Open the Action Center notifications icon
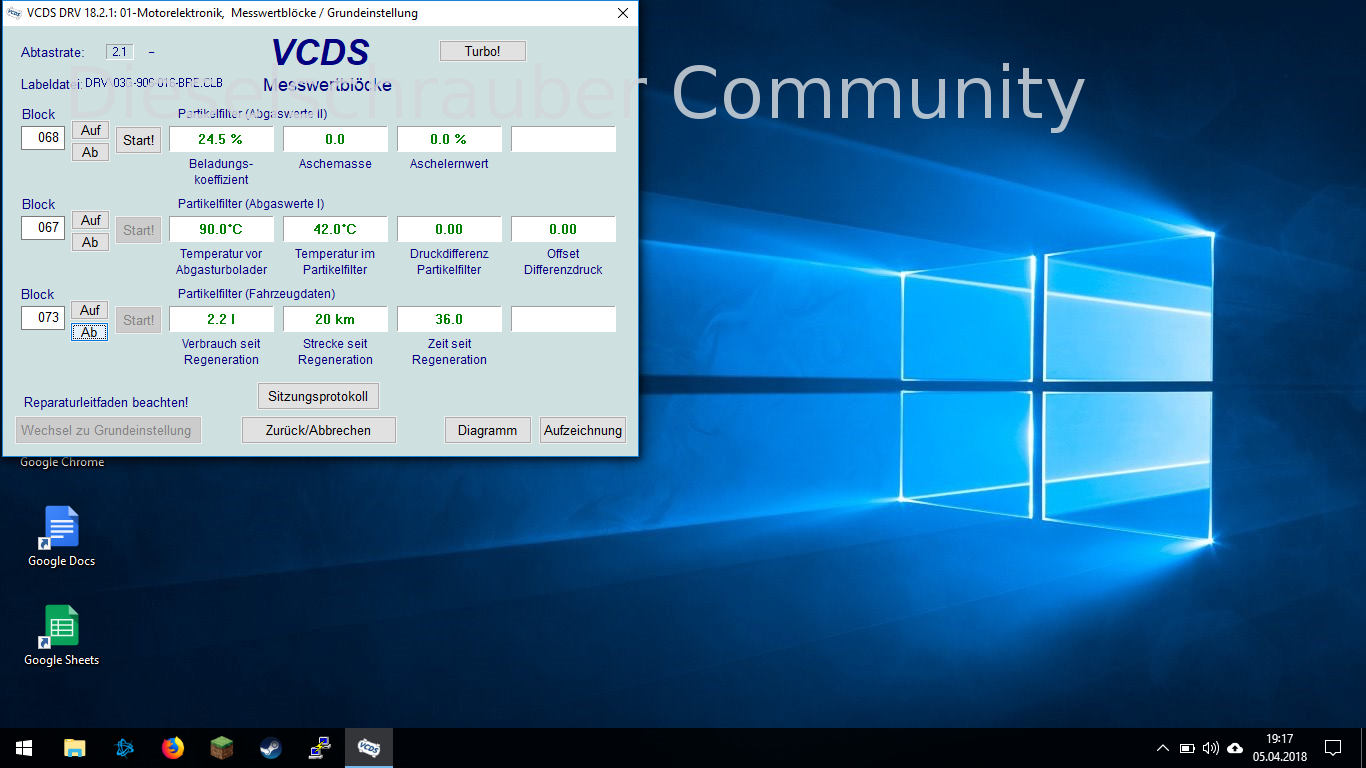Image resolution: width=1366 pixels, height=768 pixels. 1333,748
